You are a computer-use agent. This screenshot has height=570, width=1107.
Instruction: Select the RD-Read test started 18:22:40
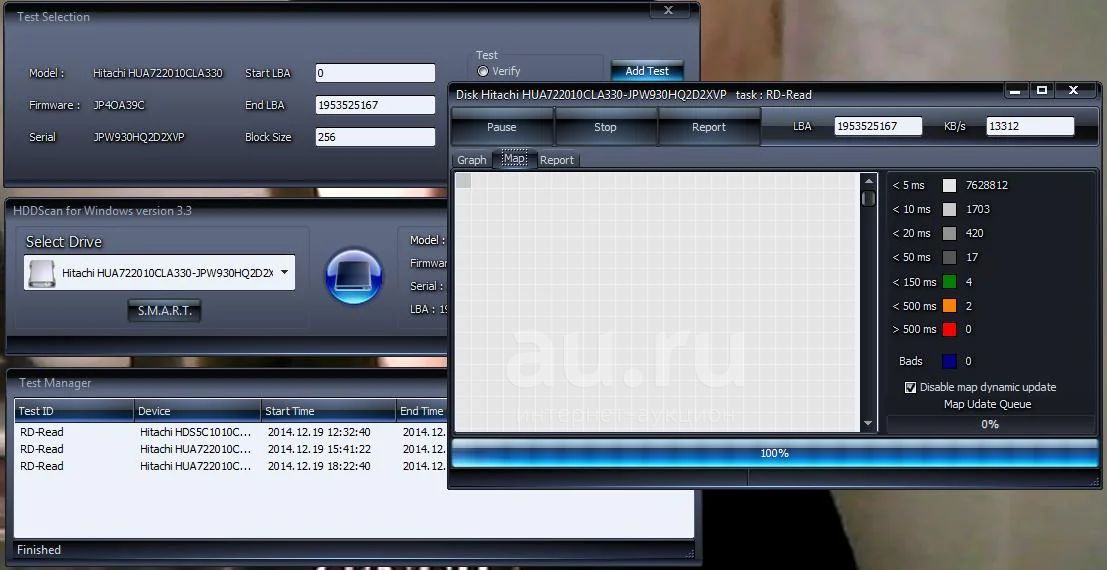click(x=231, y=466)
